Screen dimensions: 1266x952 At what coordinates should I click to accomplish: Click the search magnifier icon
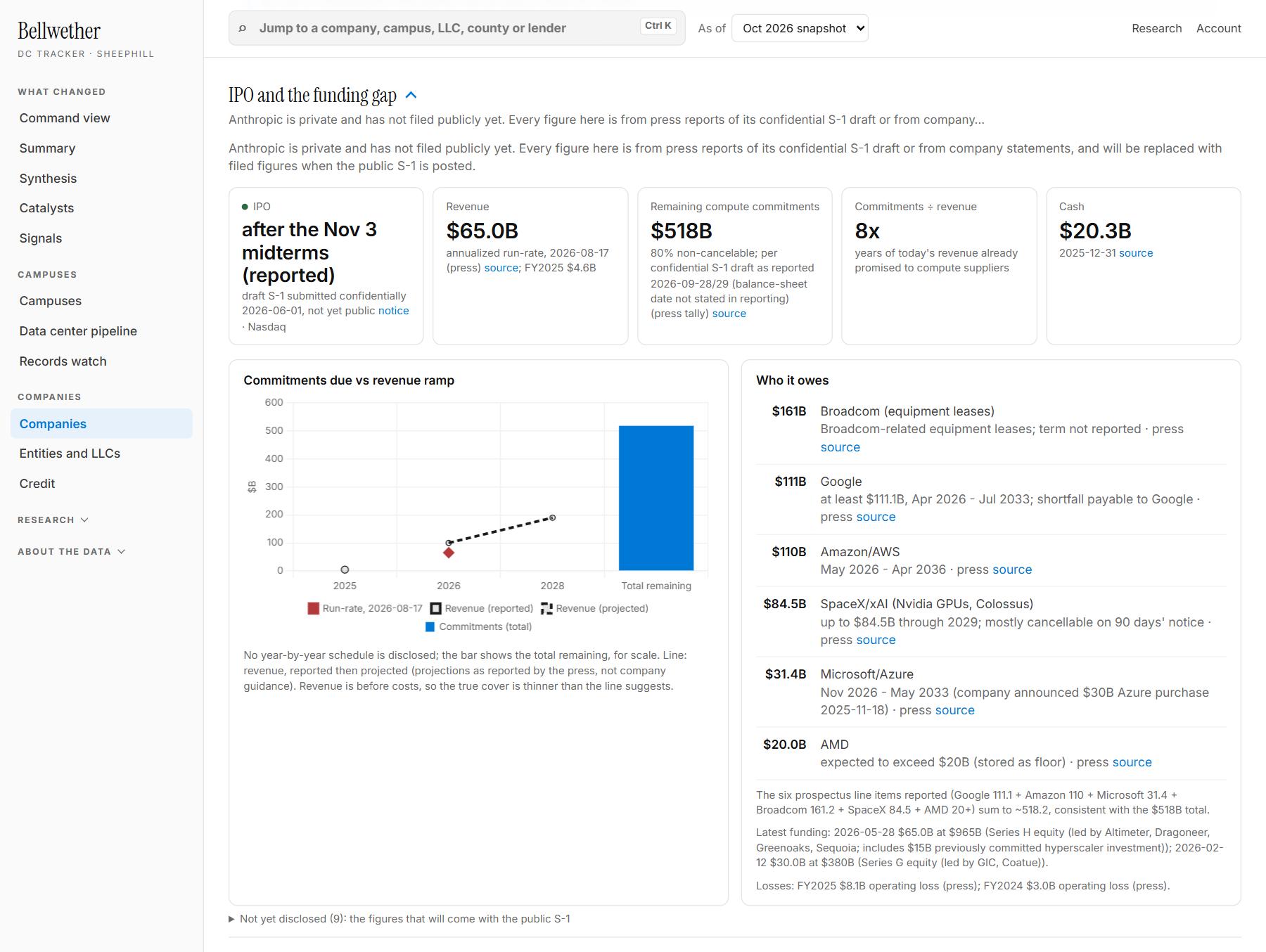[x=243, y=28]
